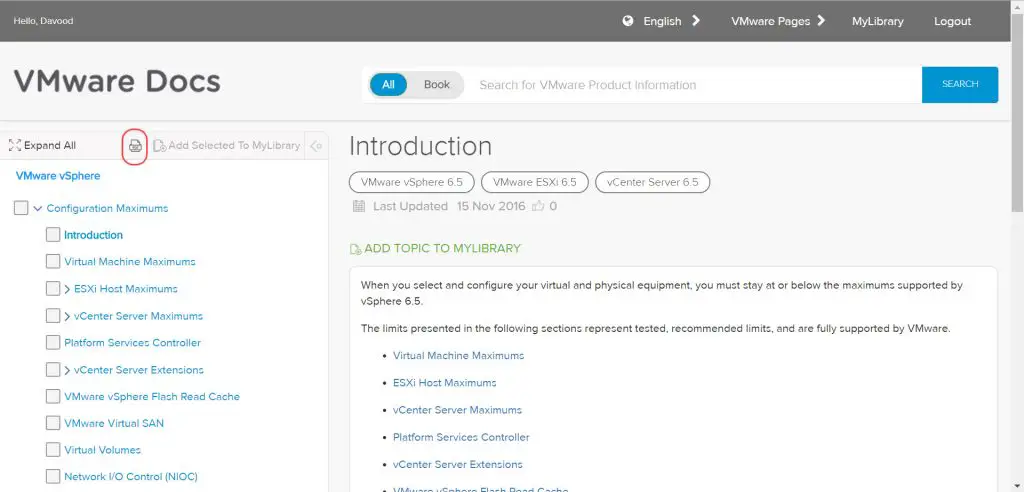
Task: Click the Expand All arrows icon
Action: 15,146
